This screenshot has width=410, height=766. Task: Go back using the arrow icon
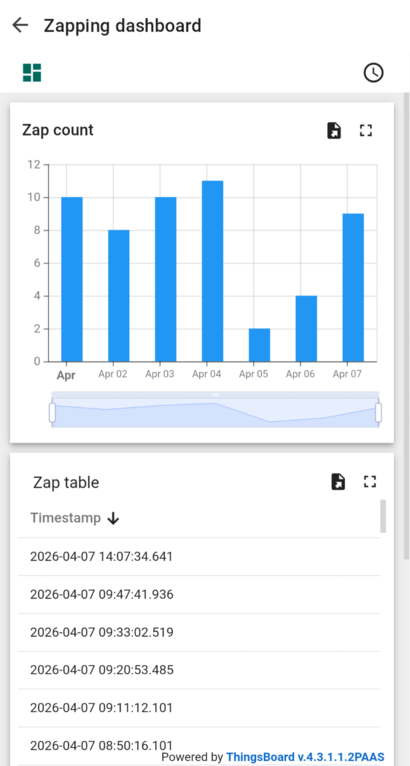tap(20, 25)
